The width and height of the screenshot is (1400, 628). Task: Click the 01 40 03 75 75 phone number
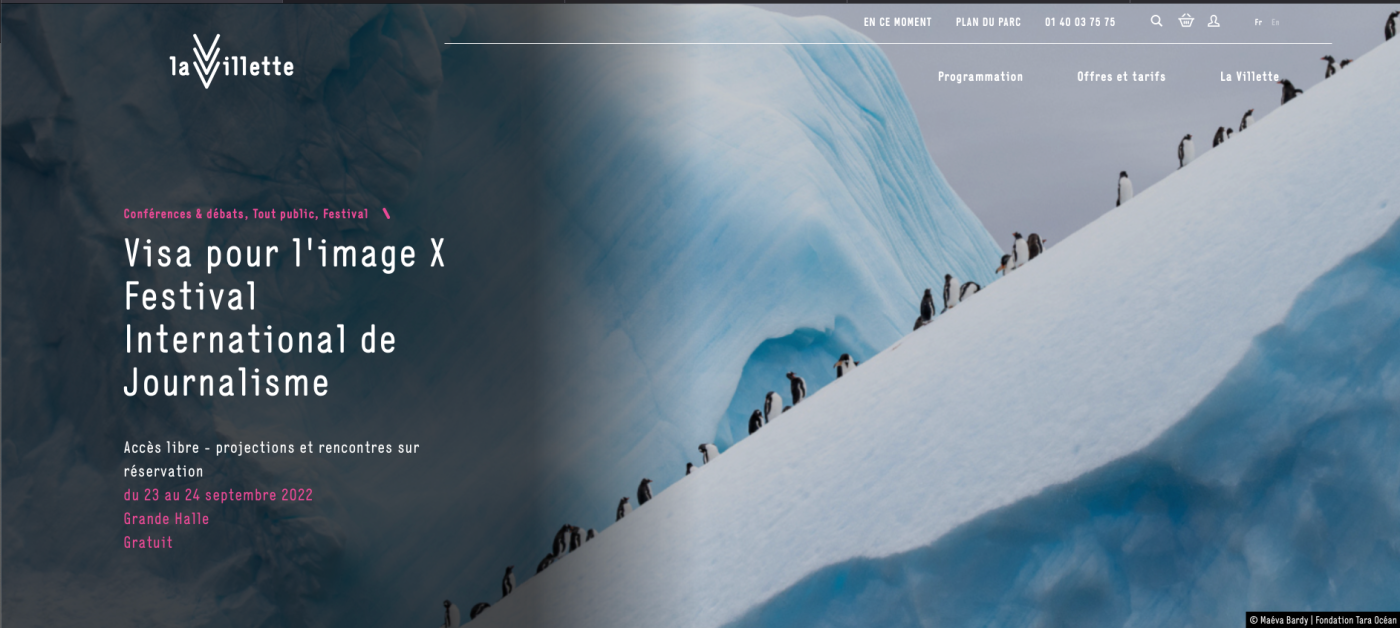click(1080, 22)
